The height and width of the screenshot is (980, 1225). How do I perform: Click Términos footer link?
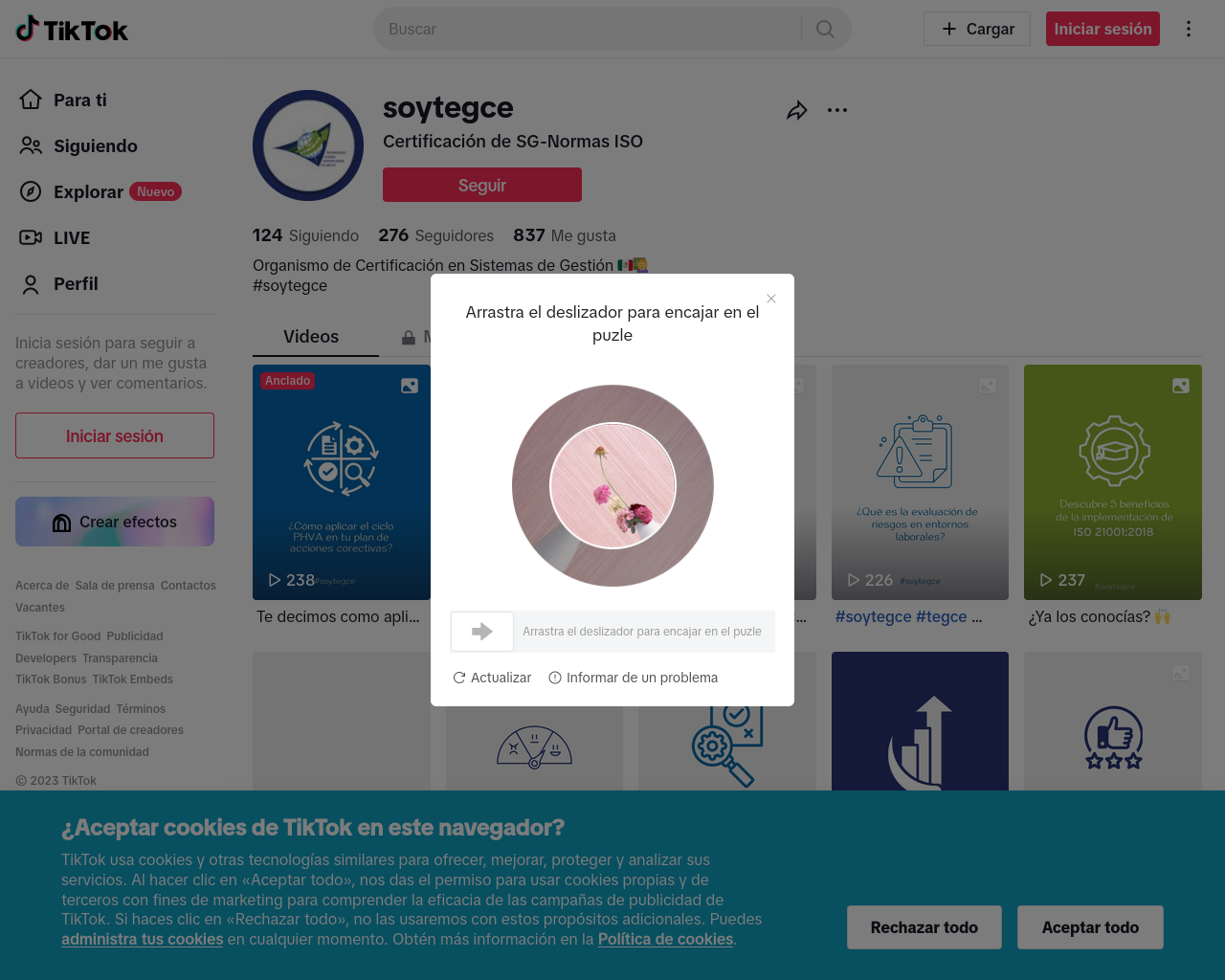click(x=141, y=709)
